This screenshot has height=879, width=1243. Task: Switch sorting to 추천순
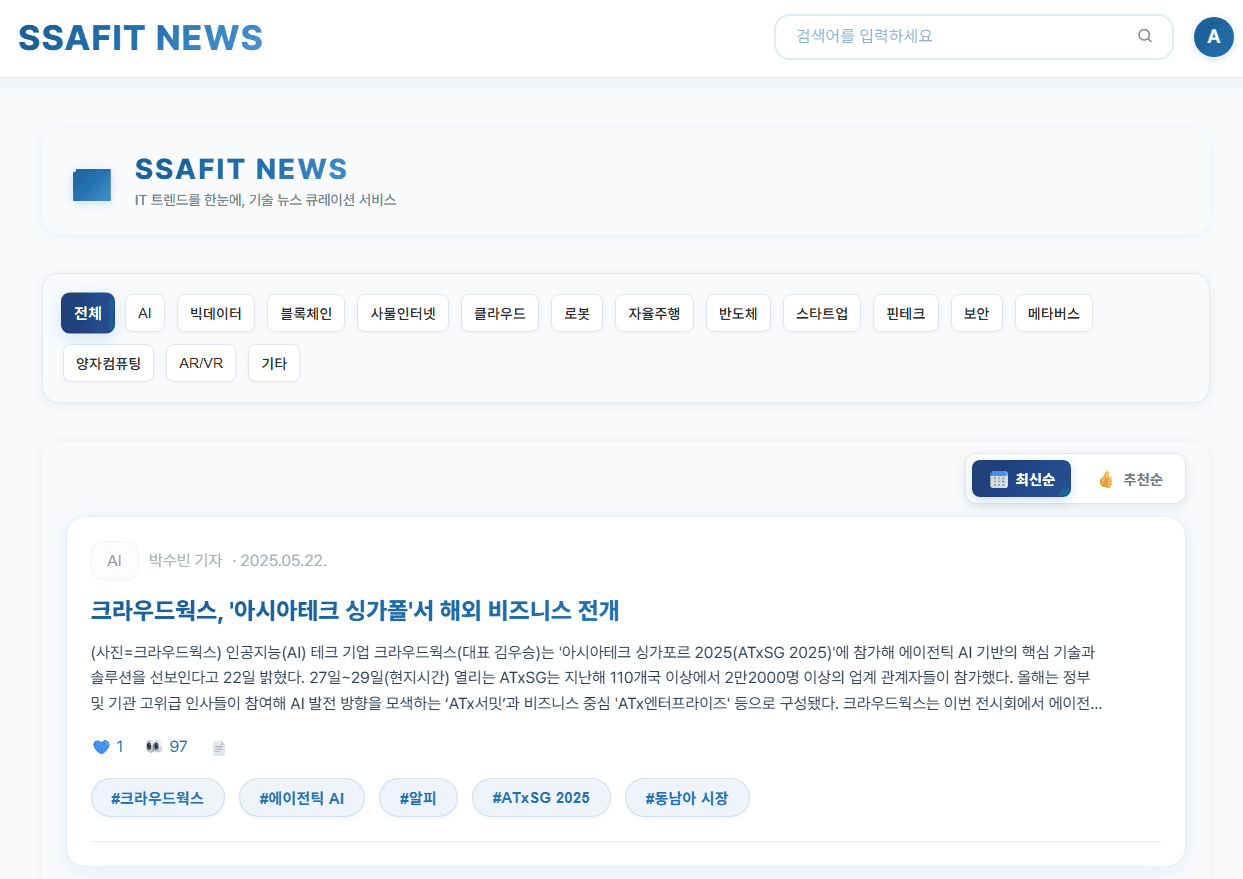click(x=1129, y=478)
